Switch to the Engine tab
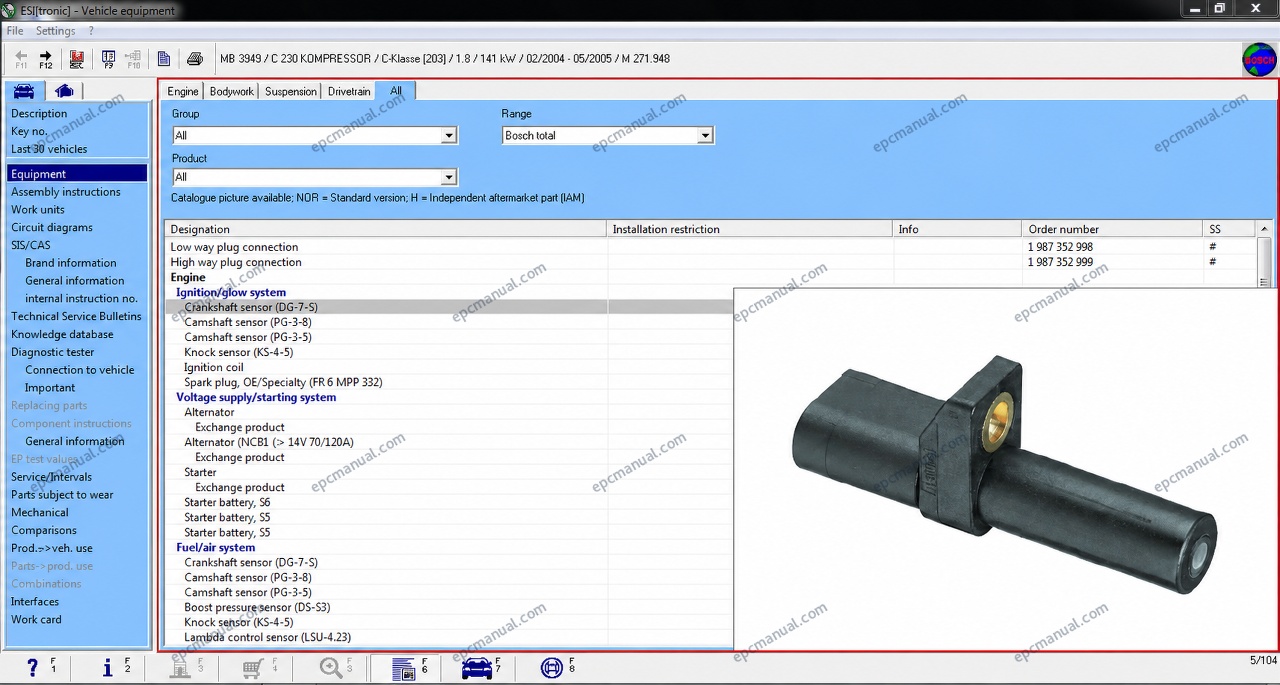The height and width of the screenshot is (685, 1280). (x=183, y=91)
